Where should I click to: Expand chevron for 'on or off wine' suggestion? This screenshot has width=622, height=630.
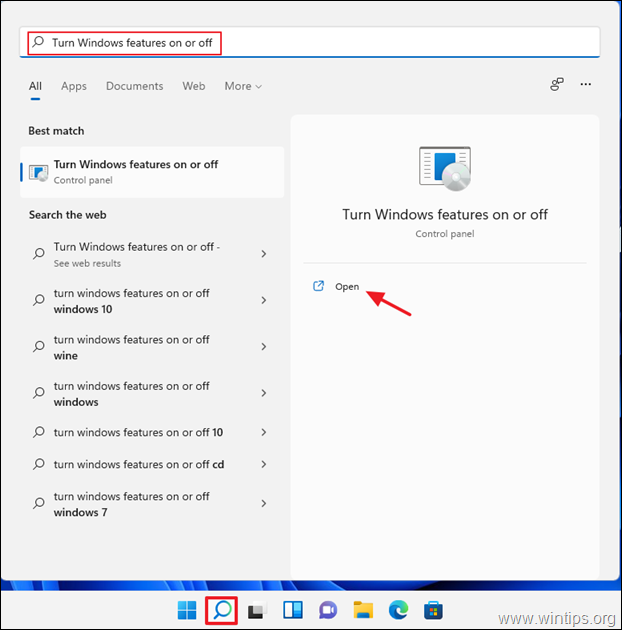pos(264,346)
